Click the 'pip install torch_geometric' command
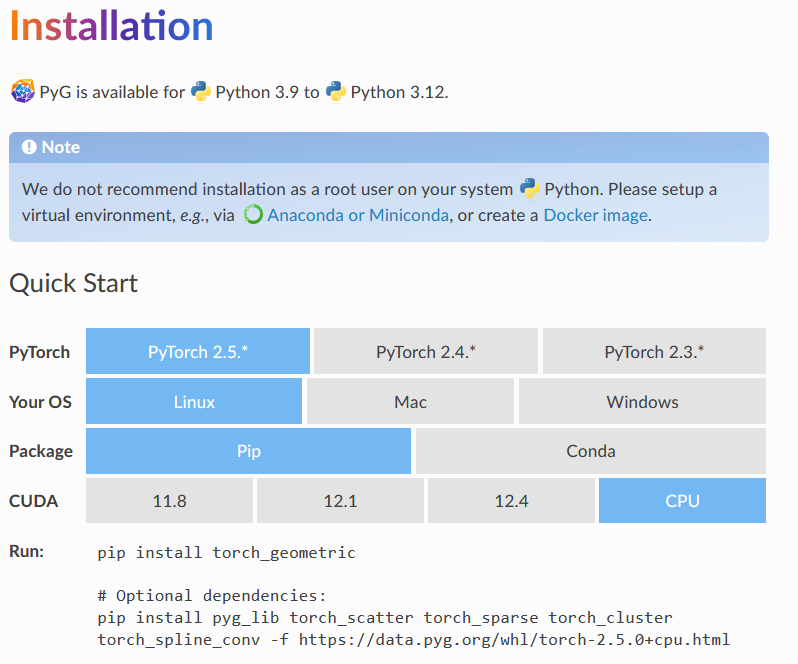The width and height of the screenshot is (798, 664). [x=226, y=553]
